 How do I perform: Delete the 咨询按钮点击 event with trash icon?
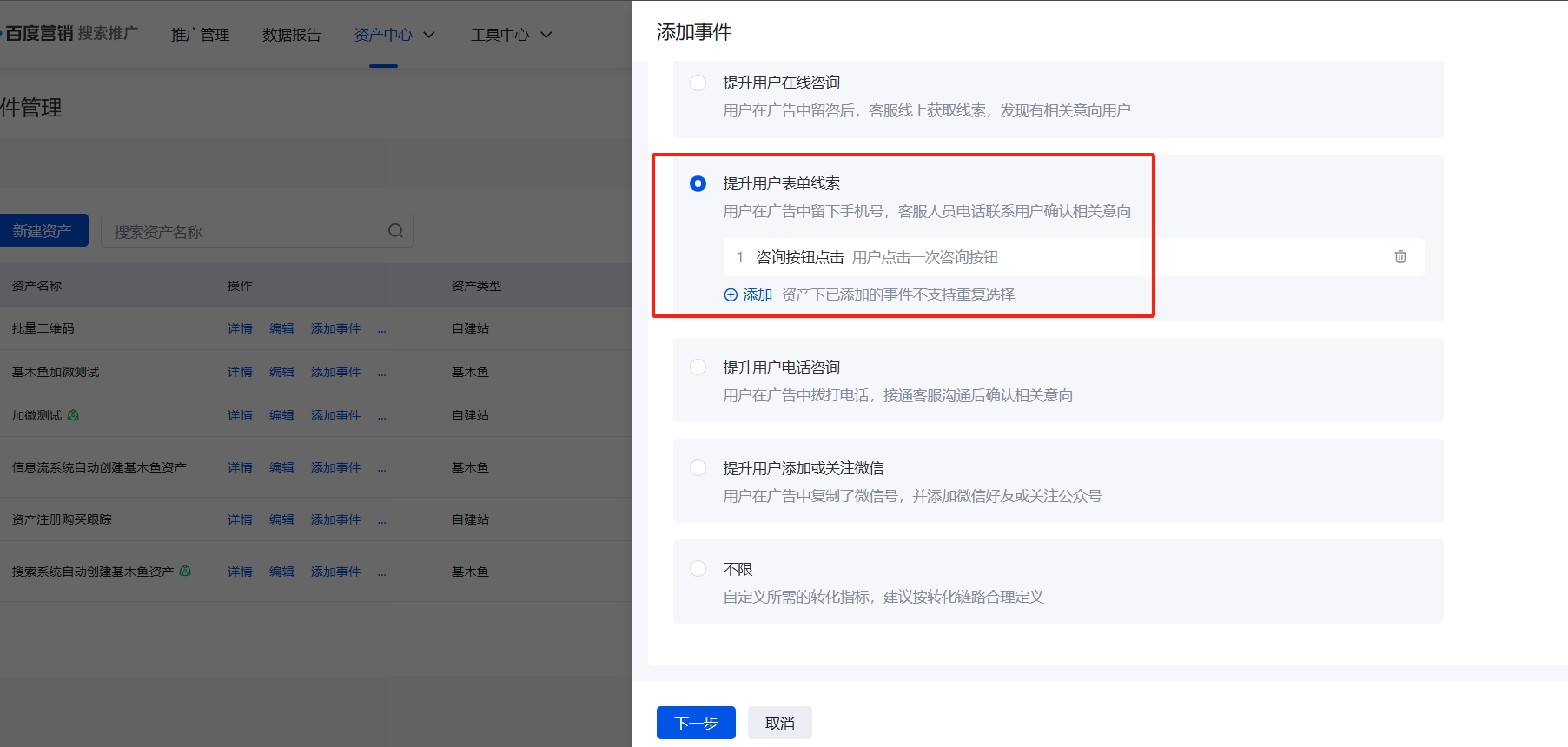tap(1399, 257)
